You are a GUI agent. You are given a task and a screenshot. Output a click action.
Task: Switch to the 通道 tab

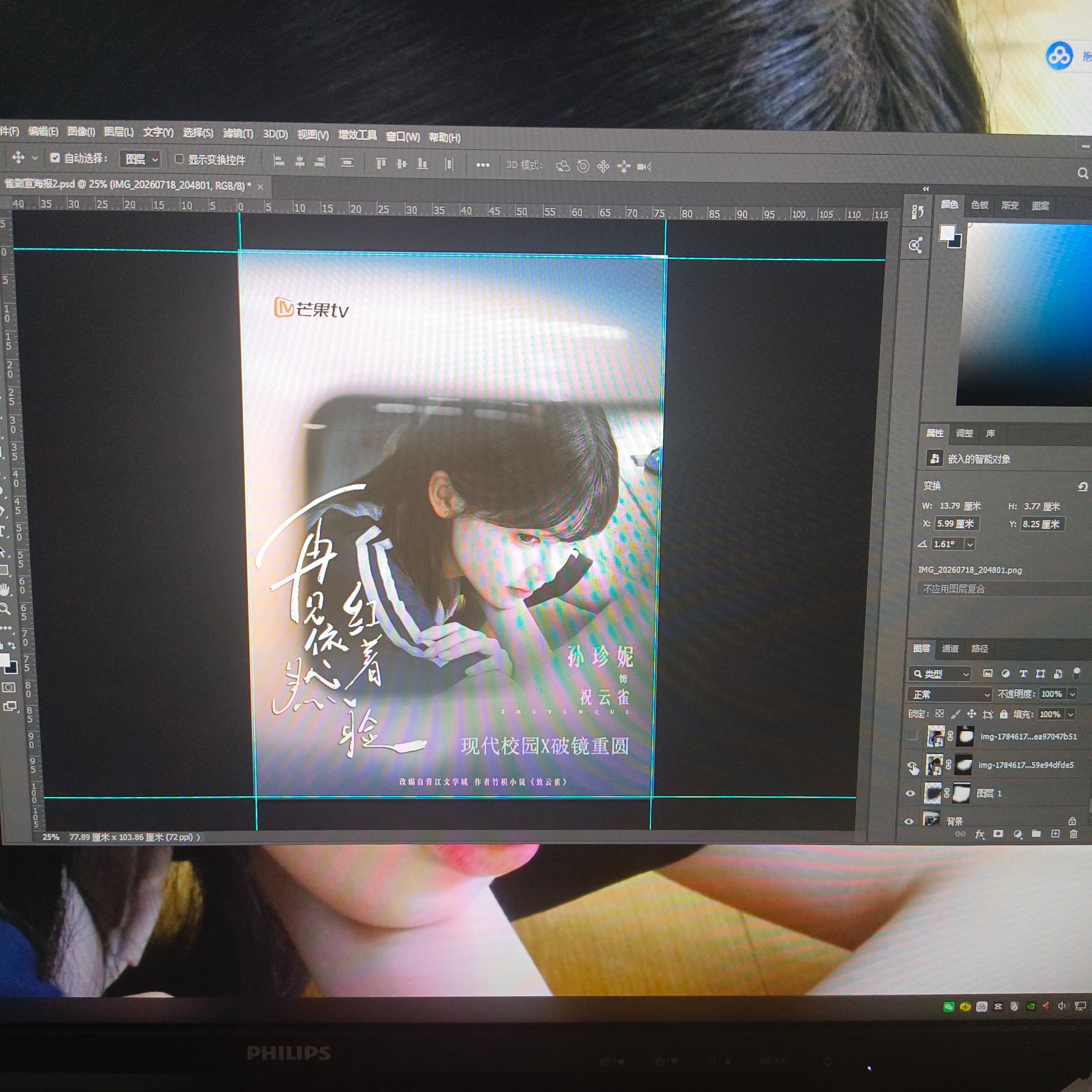(950, 648)
